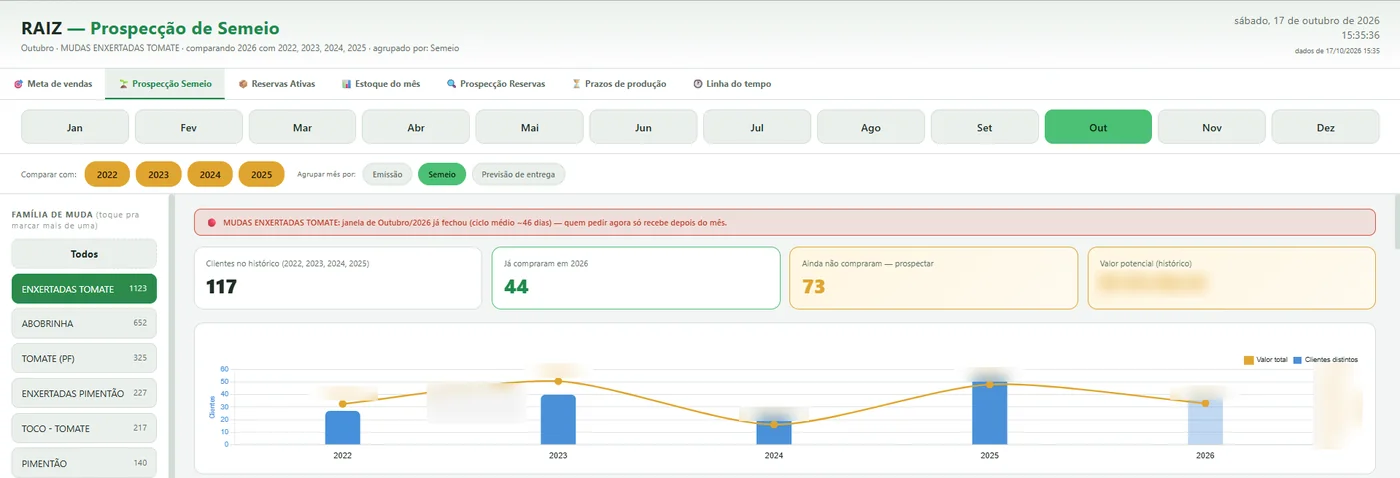Image resolution: width=1400 pixels, height=478 pixels.
Task: Open the Reservas Ativas tab
Action: (x=277, y=84)
